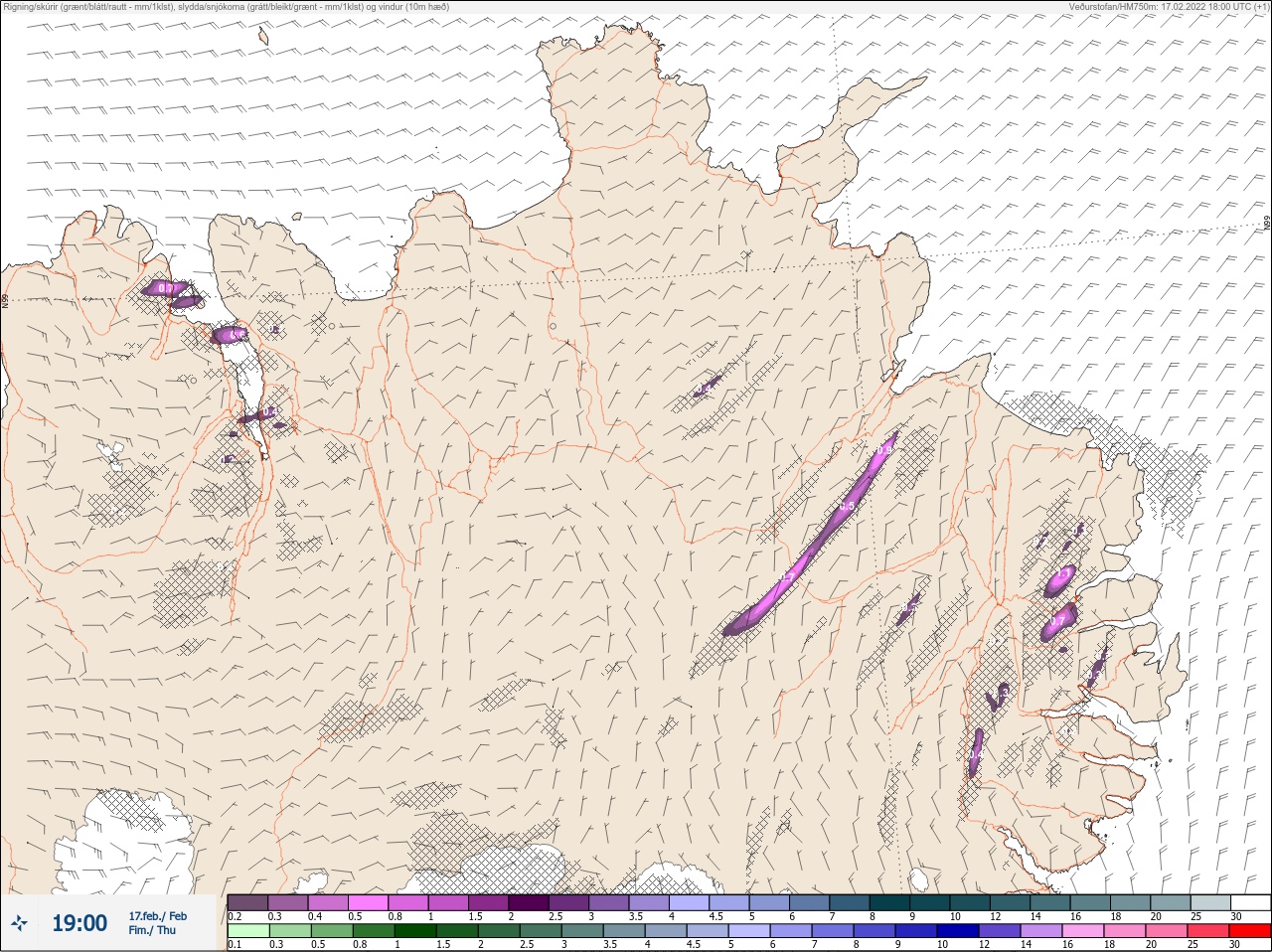Pick upper legend swatch between 2 and 2.5

coord(529,902)
